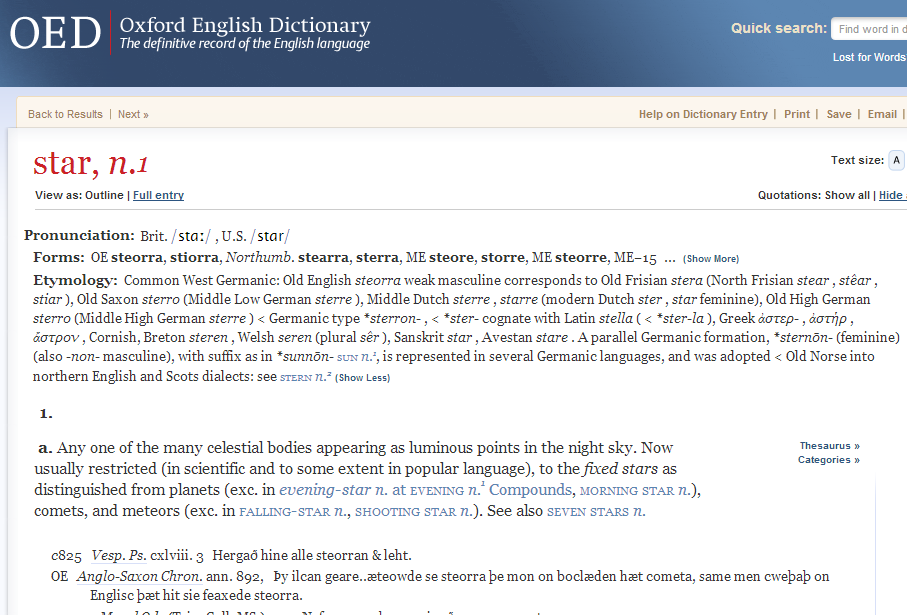
Task: Click the OED logo
Action: tap(56, 33)
